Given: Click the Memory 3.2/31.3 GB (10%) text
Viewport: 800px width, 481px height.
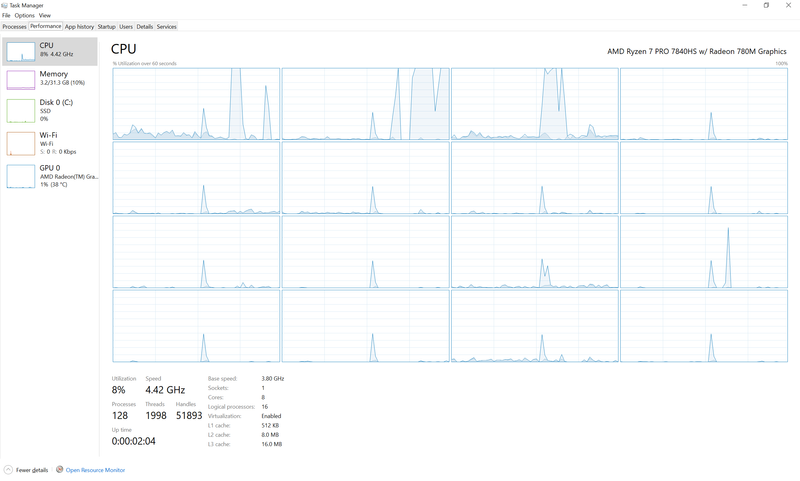Looking at the screenshot, I should (x=62, y=83).
